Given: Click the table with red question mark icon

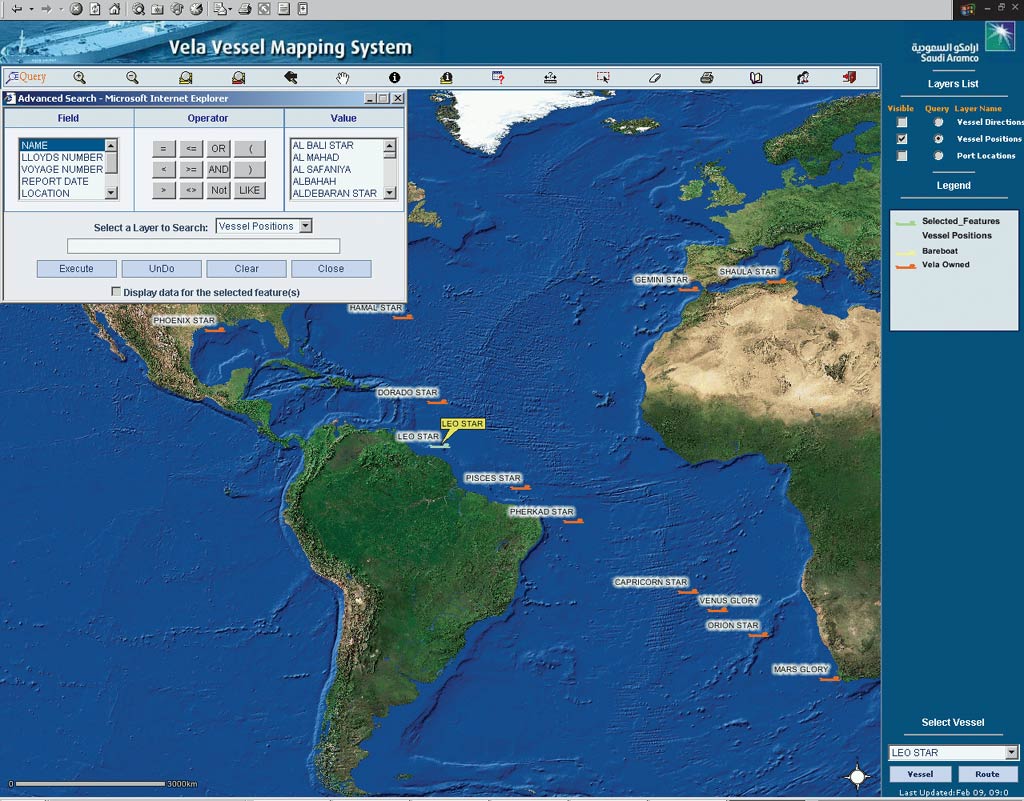Looking at the screenshot, I should pos(498,78).
